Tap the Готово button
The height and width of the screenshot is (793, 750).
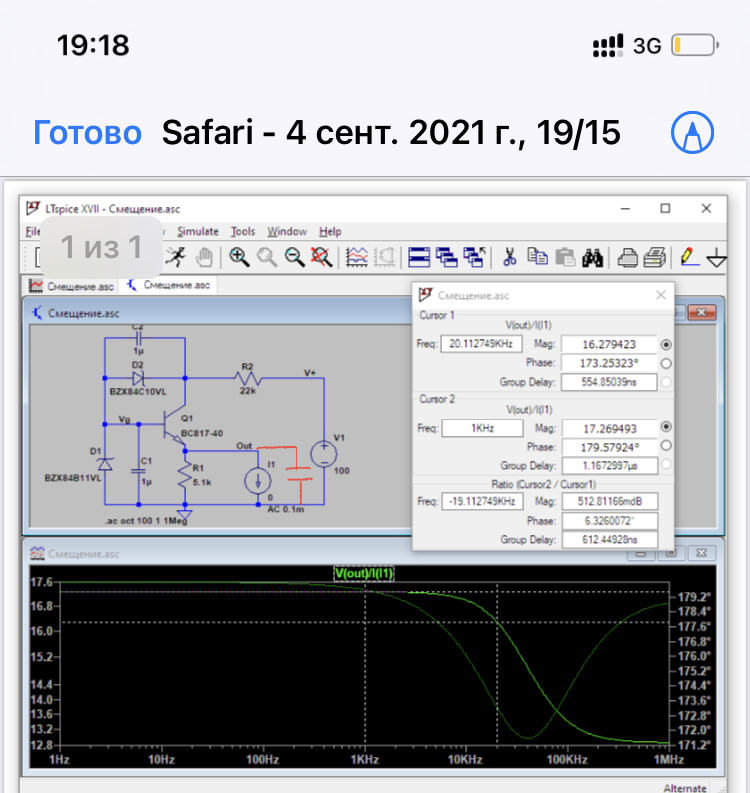pos(88,132)
